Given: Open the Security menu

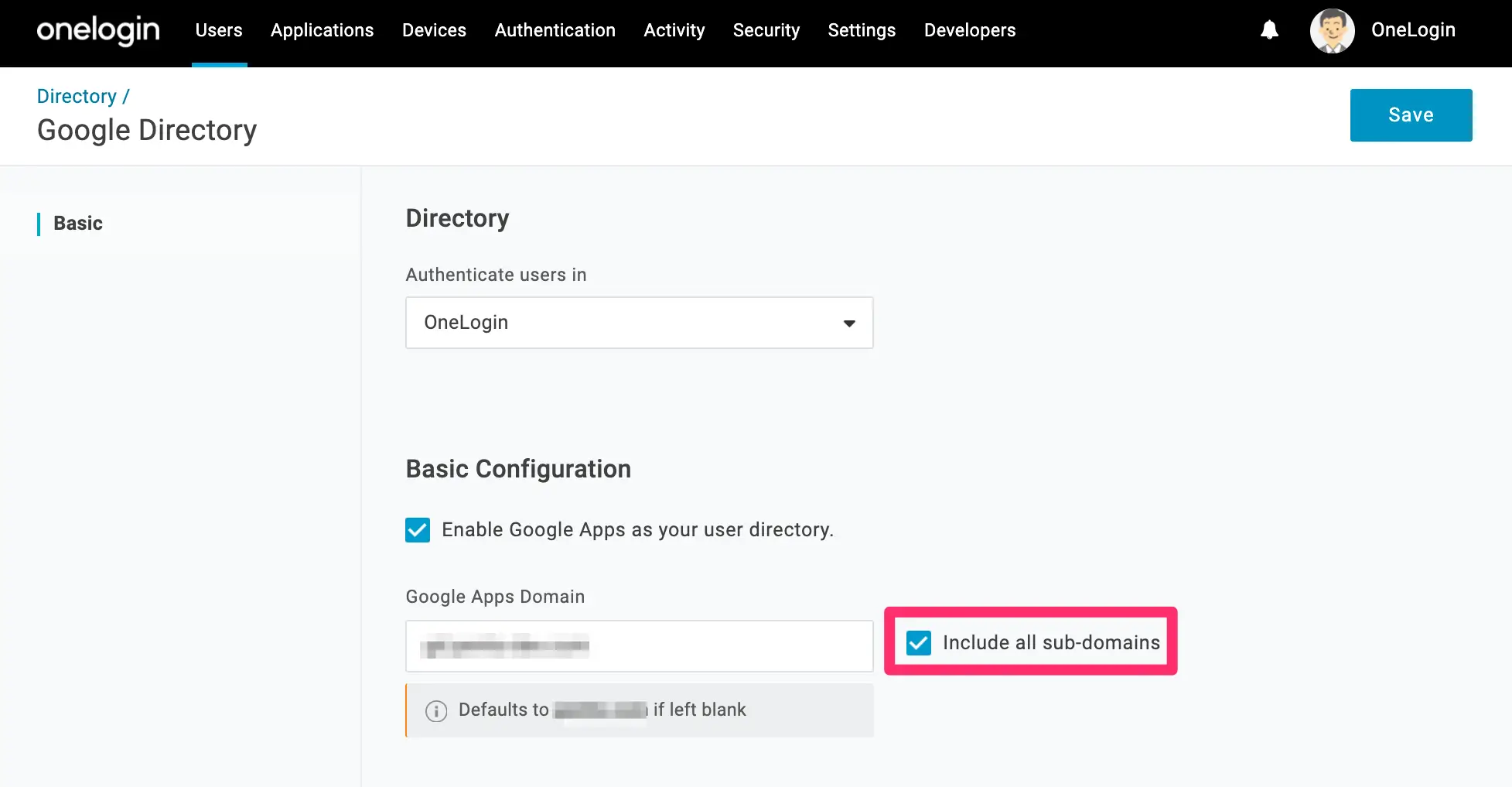Looking at the screenshot, I should click(766, 30).
